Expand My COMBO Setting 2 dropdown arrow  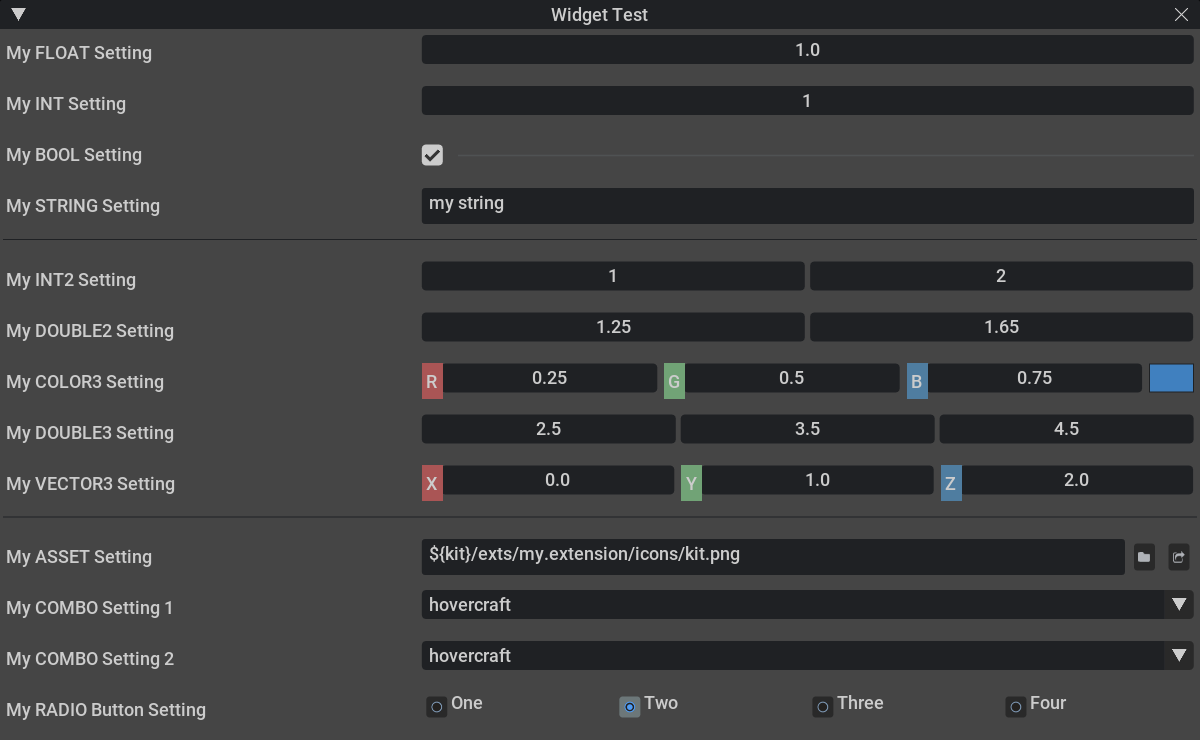point(1179,656)
